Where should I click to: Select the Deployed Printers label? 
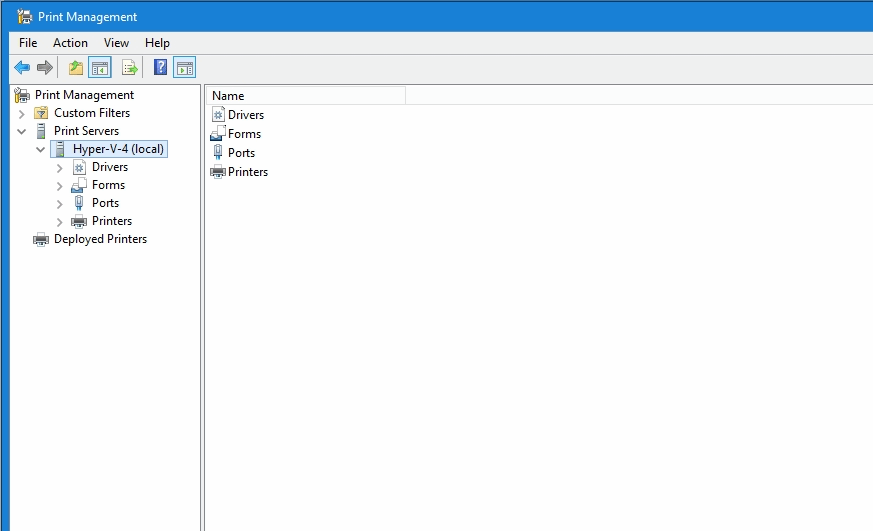click(x=100, y=239)
